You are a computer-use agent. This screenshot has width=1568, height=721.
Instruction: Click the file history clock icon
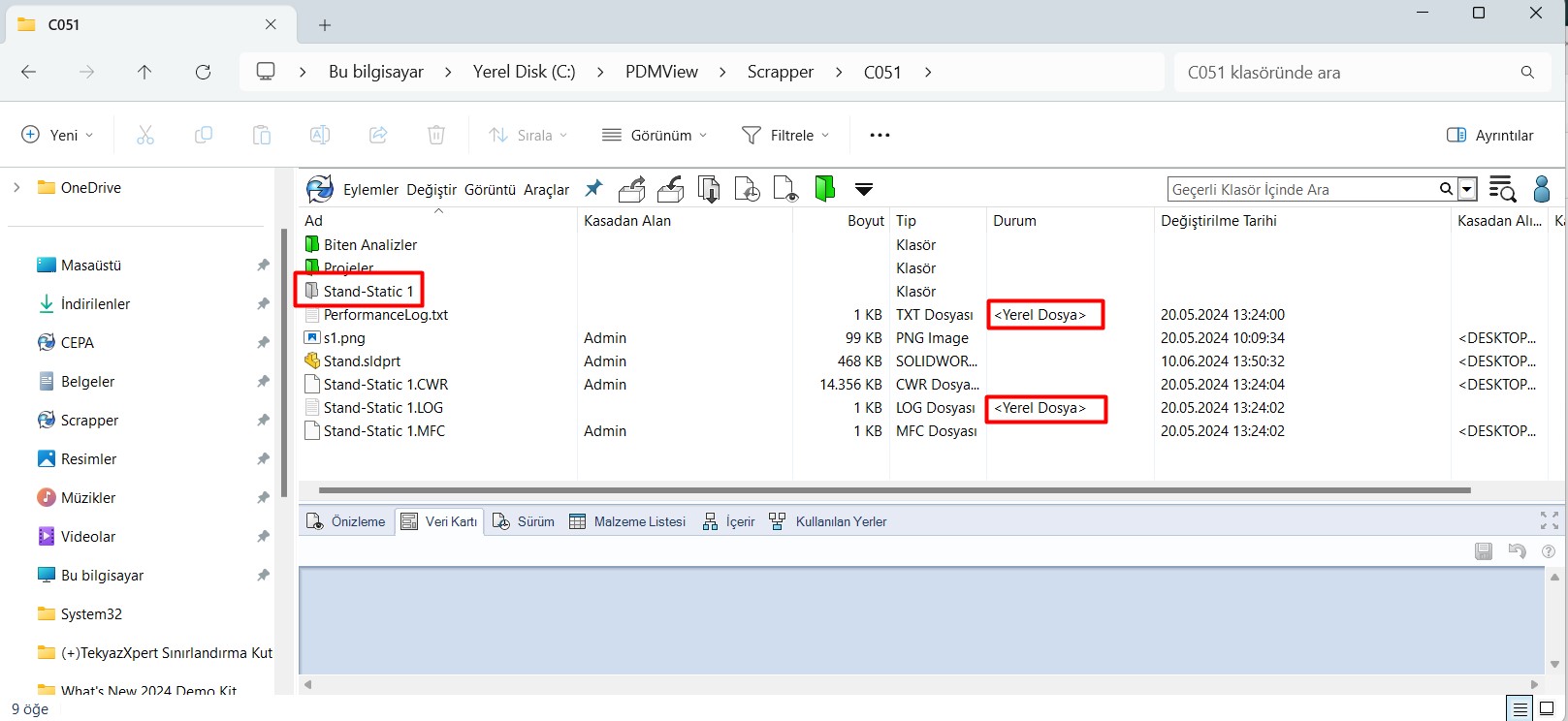pos(747,189)
